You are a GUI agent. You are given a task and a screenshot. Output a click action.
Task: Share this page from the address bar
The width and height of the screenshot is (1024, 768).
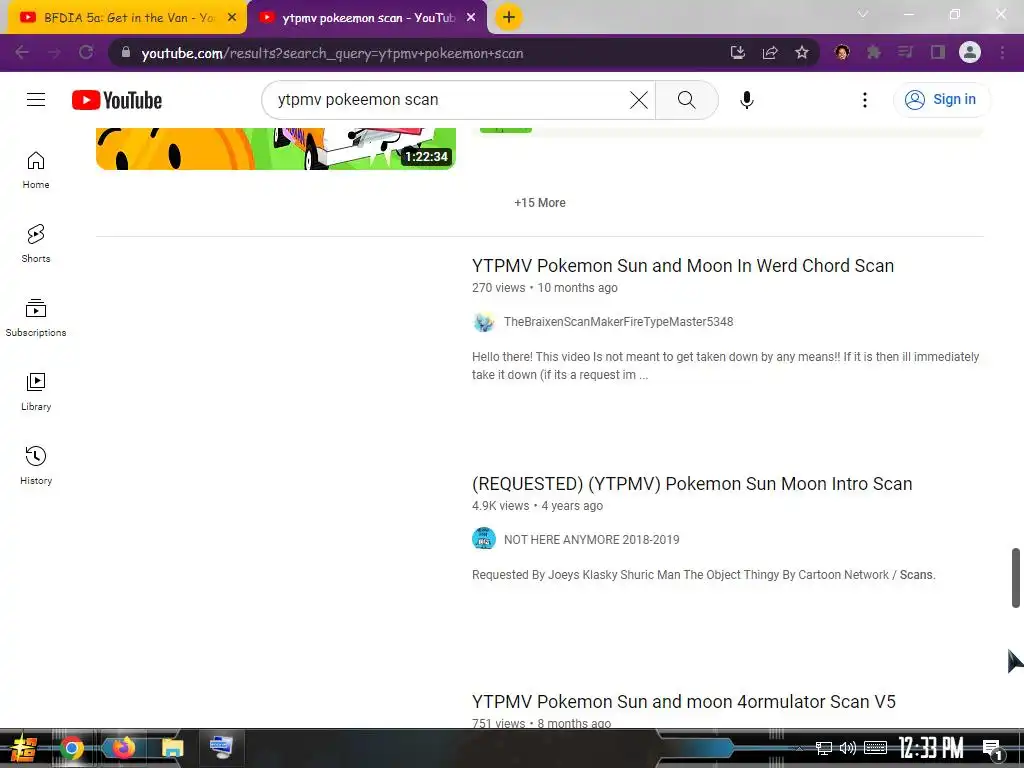pyautogui.click(x=770, y=52)
